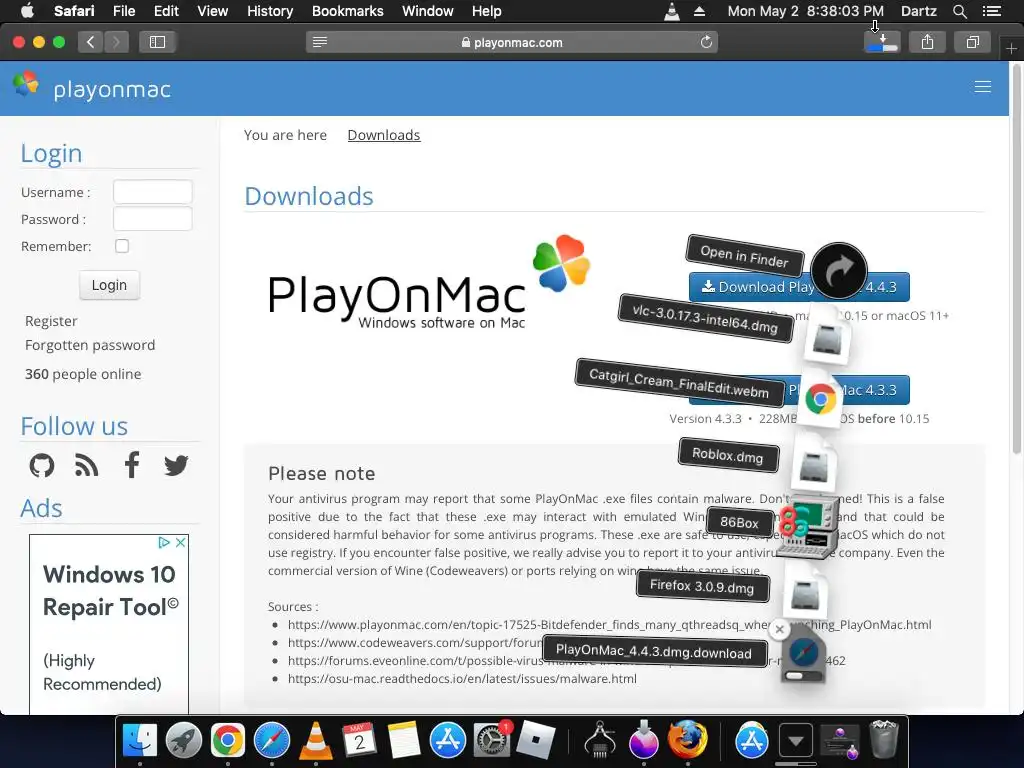Open the Bookmarks menu

click(x=347, y=11)
